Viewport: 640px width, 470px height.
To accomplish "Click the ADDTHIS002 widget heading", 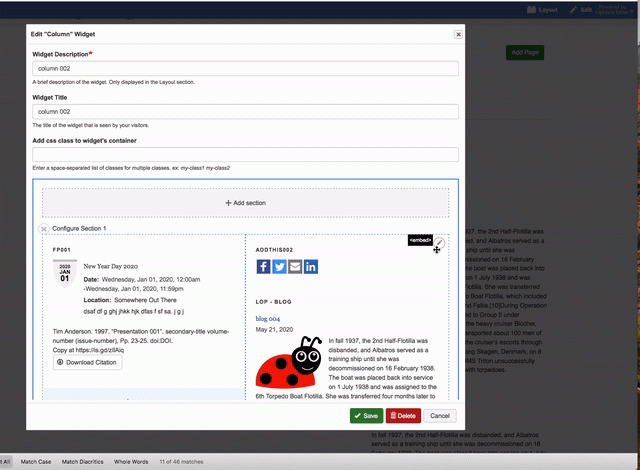I will 274,250.
